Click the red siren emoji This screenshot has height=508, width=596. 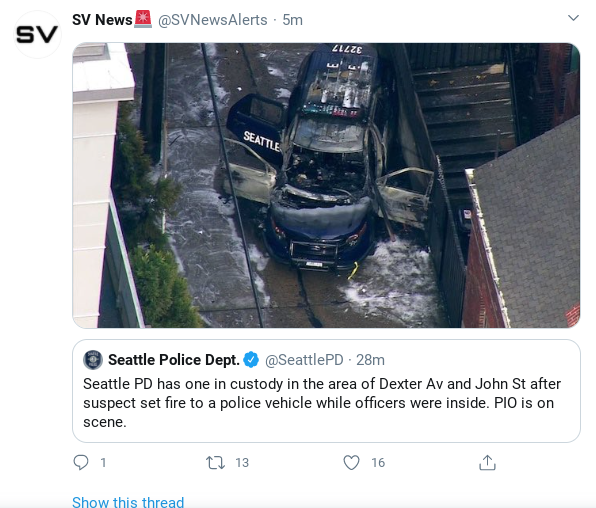[x=143, y=19]
